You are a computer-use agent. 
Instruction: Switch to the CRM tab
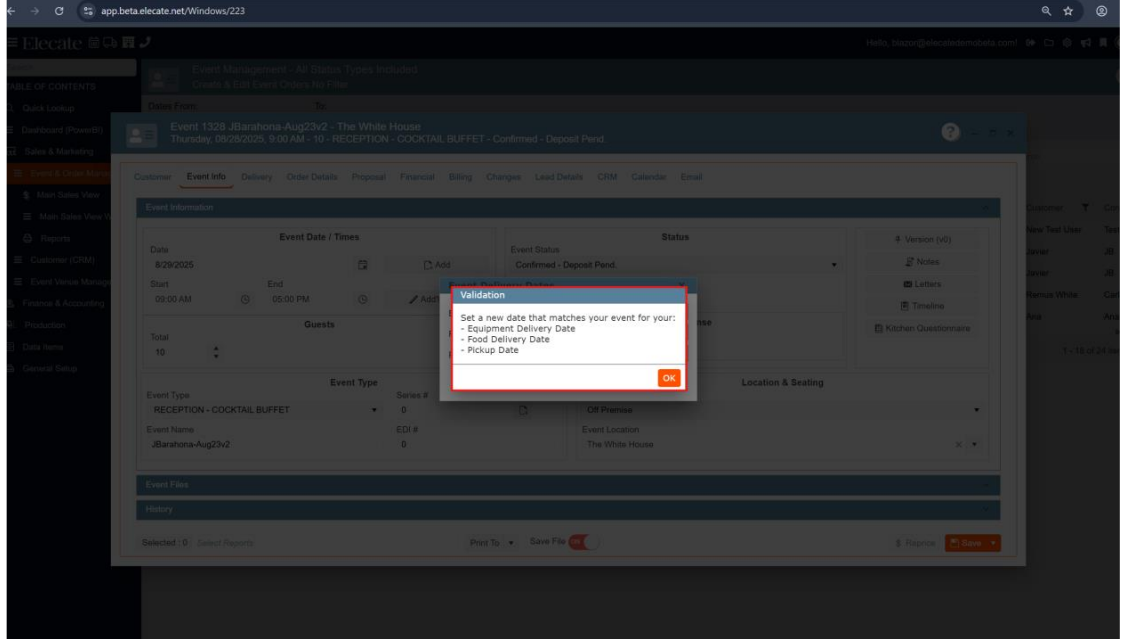click(x=607, y=177)
